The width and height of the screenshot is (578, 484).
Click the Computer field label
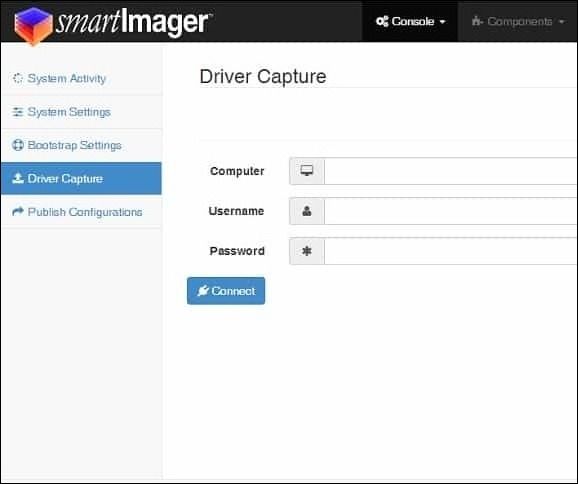click(x=237, y=171)
